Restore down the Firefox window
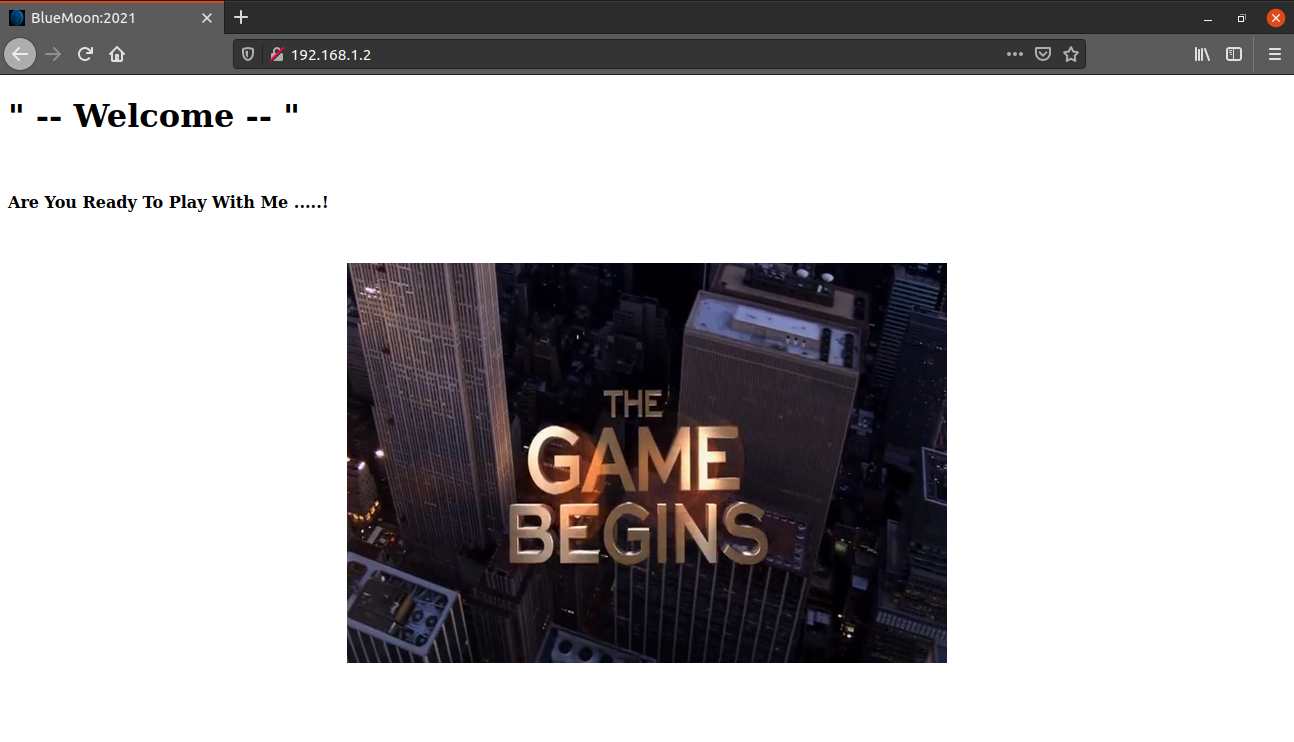1294x742 pixels. point(1241,18)
